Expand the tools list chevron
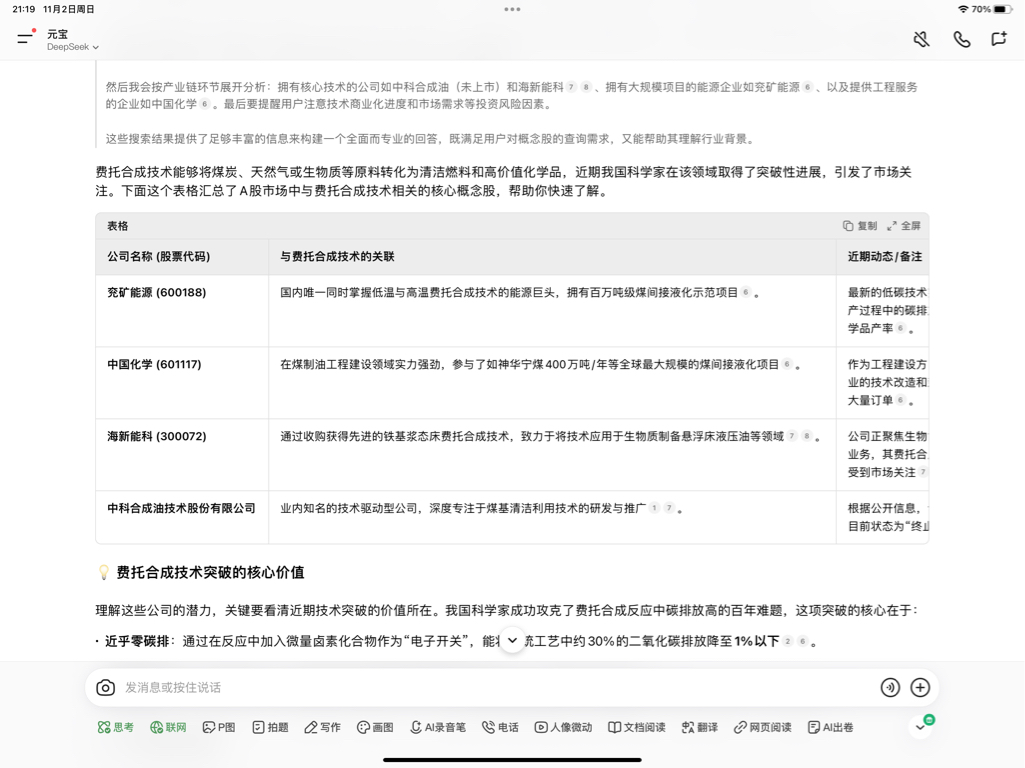The width and height of the screenshot is (1025, 768). click(x=920, y=727)
